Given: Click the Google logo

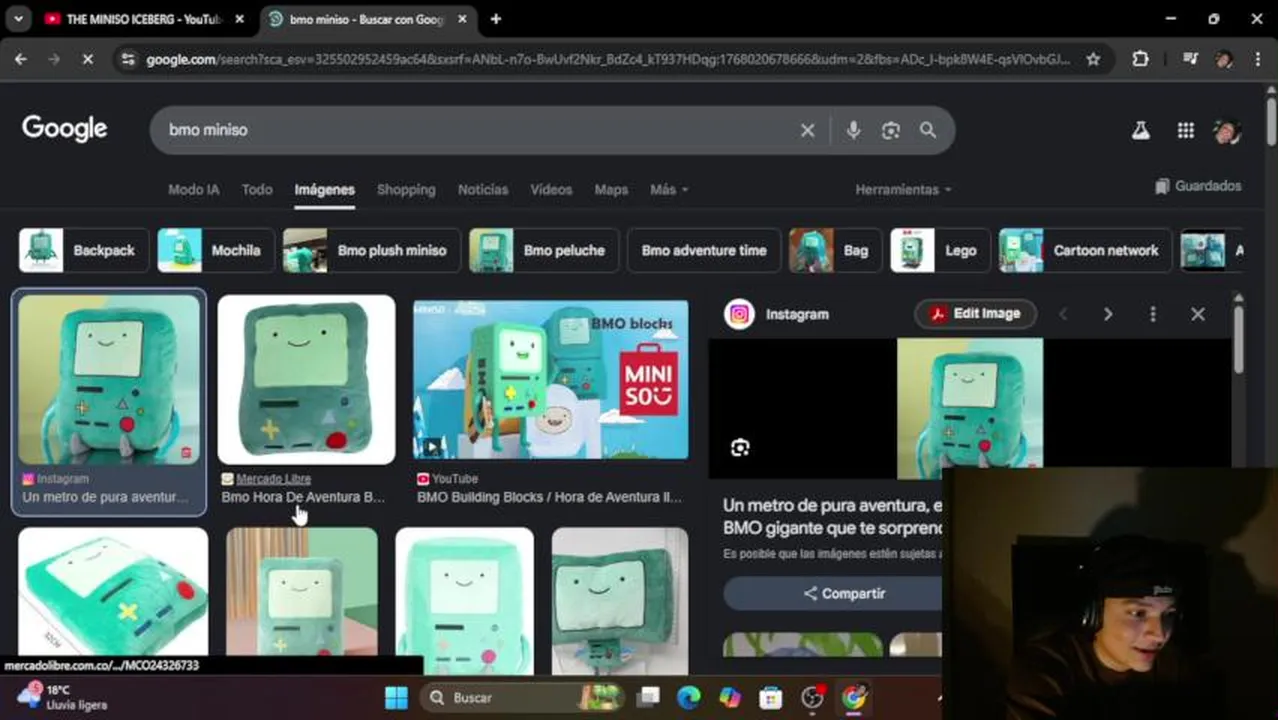Looking at the screenshot, I should [64, 129].
